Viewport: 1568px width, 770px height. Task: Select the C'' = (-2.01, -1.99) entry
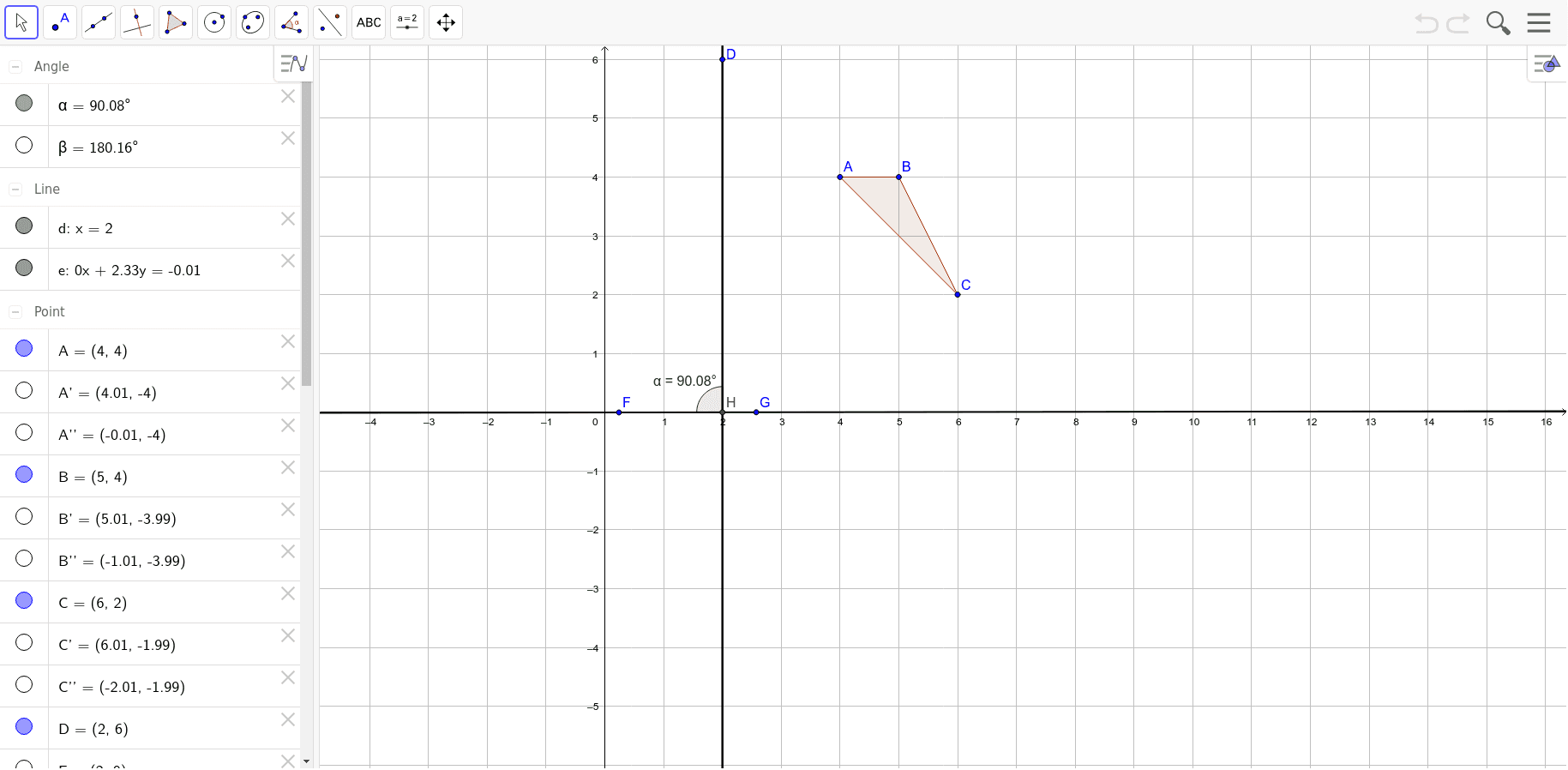[x=150, y=687]
